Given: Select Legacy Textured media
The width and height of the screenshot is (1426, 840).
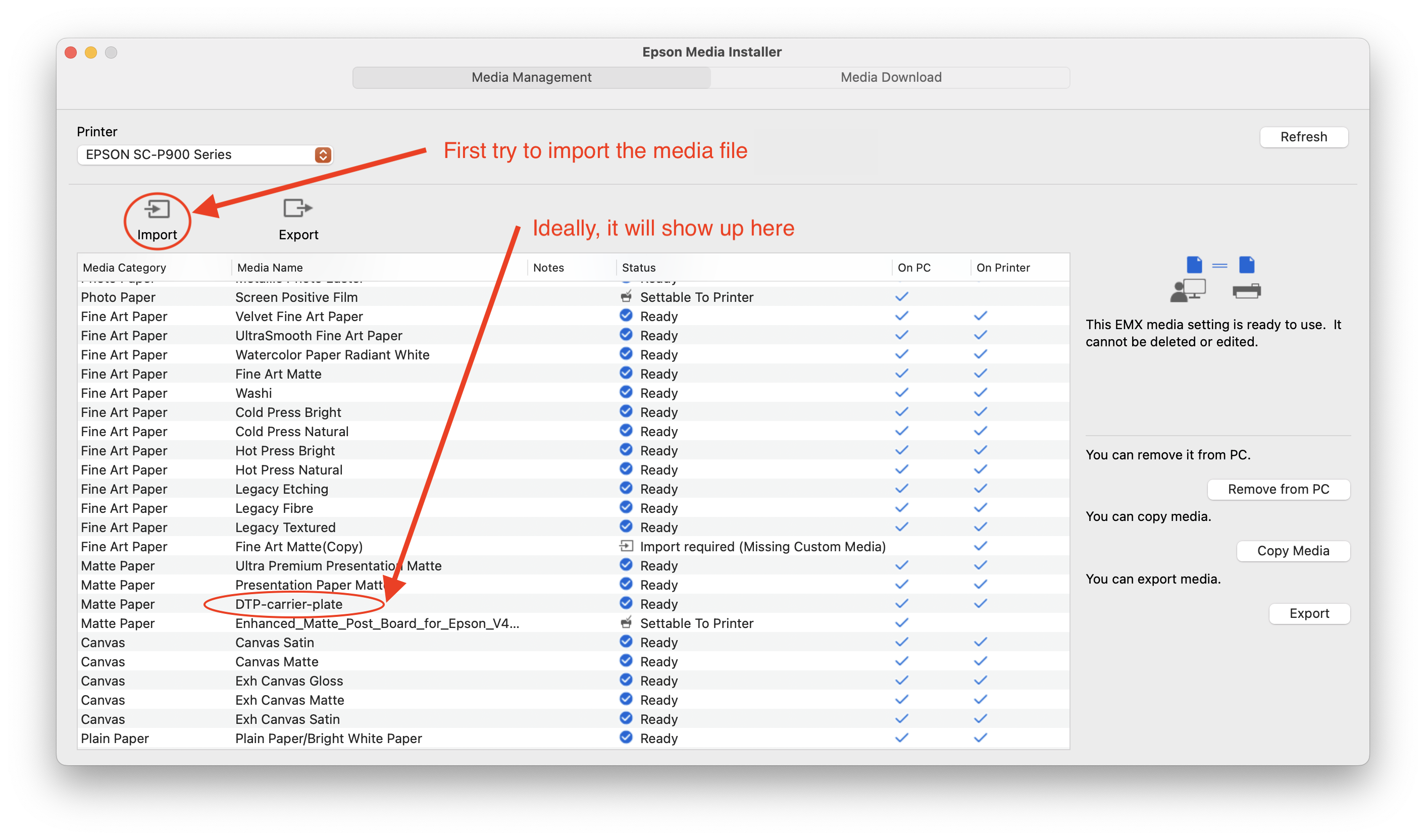Looking at the screenshot, I should pos(573,528).
